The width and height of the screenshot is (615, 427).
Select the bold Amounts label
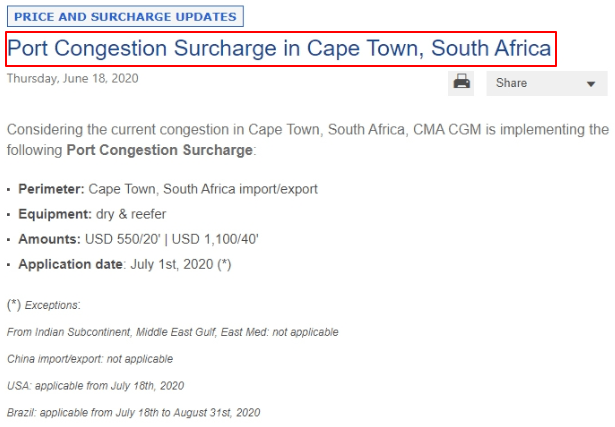pos(49,239)
